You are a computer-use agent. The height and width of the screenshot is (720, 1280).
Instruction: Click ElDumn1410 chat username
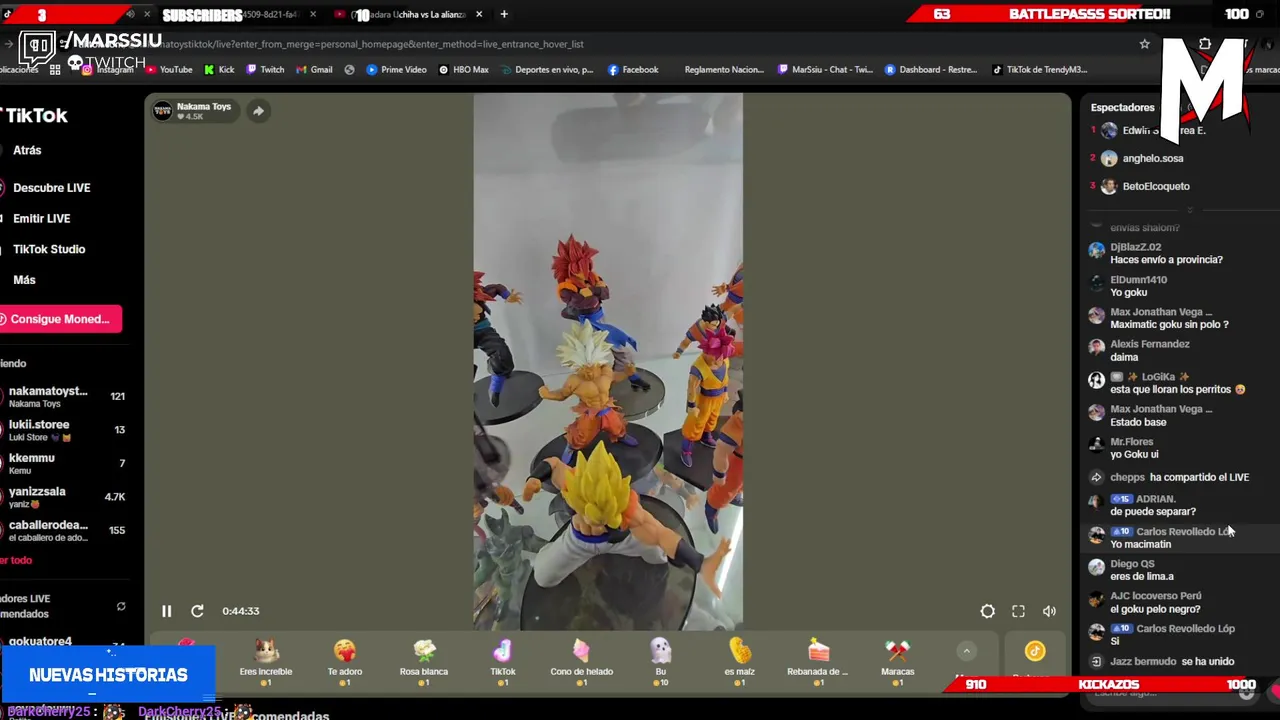[1138, 280]
